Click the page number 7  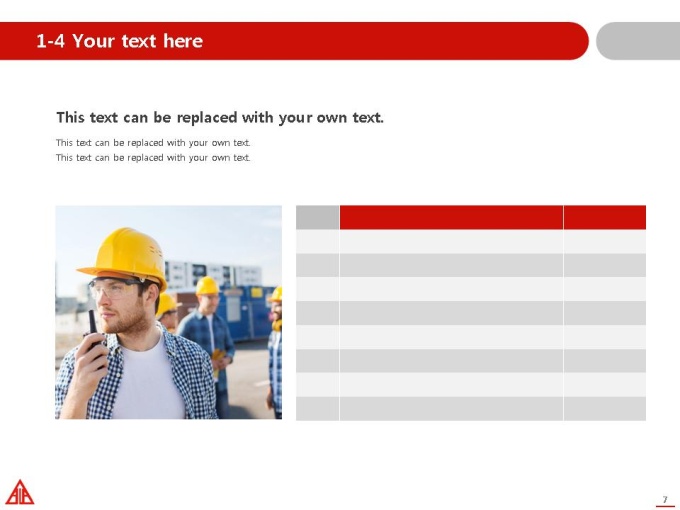coord(665,500)
